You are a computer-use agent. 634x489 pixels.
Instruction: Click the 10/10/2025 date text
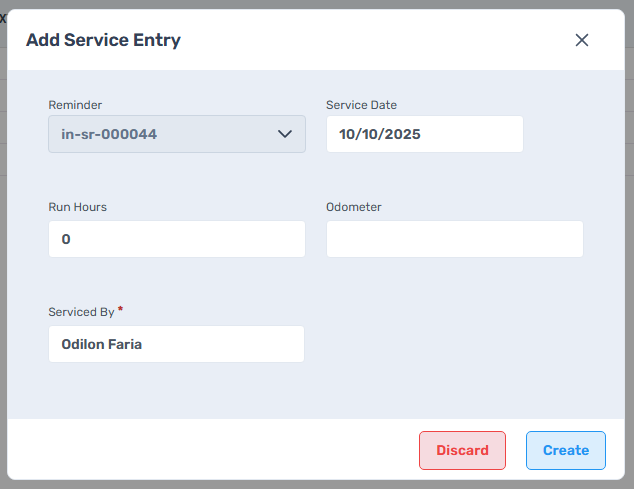click(x=380, y=134)
